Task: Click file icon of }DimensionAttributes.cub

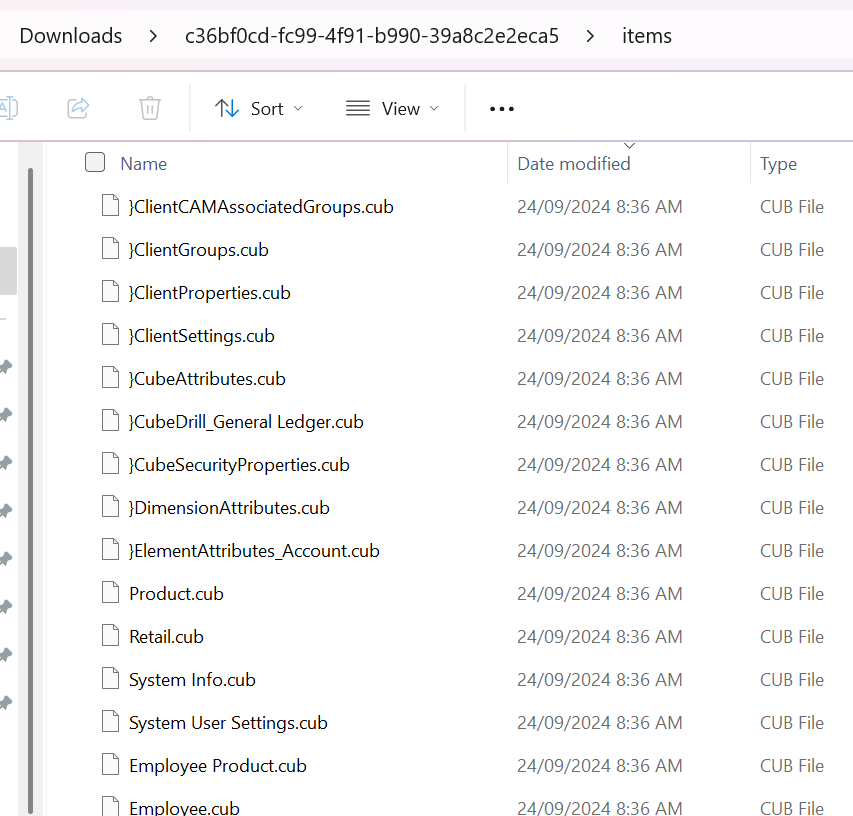Action: click(x=110, y=506)
